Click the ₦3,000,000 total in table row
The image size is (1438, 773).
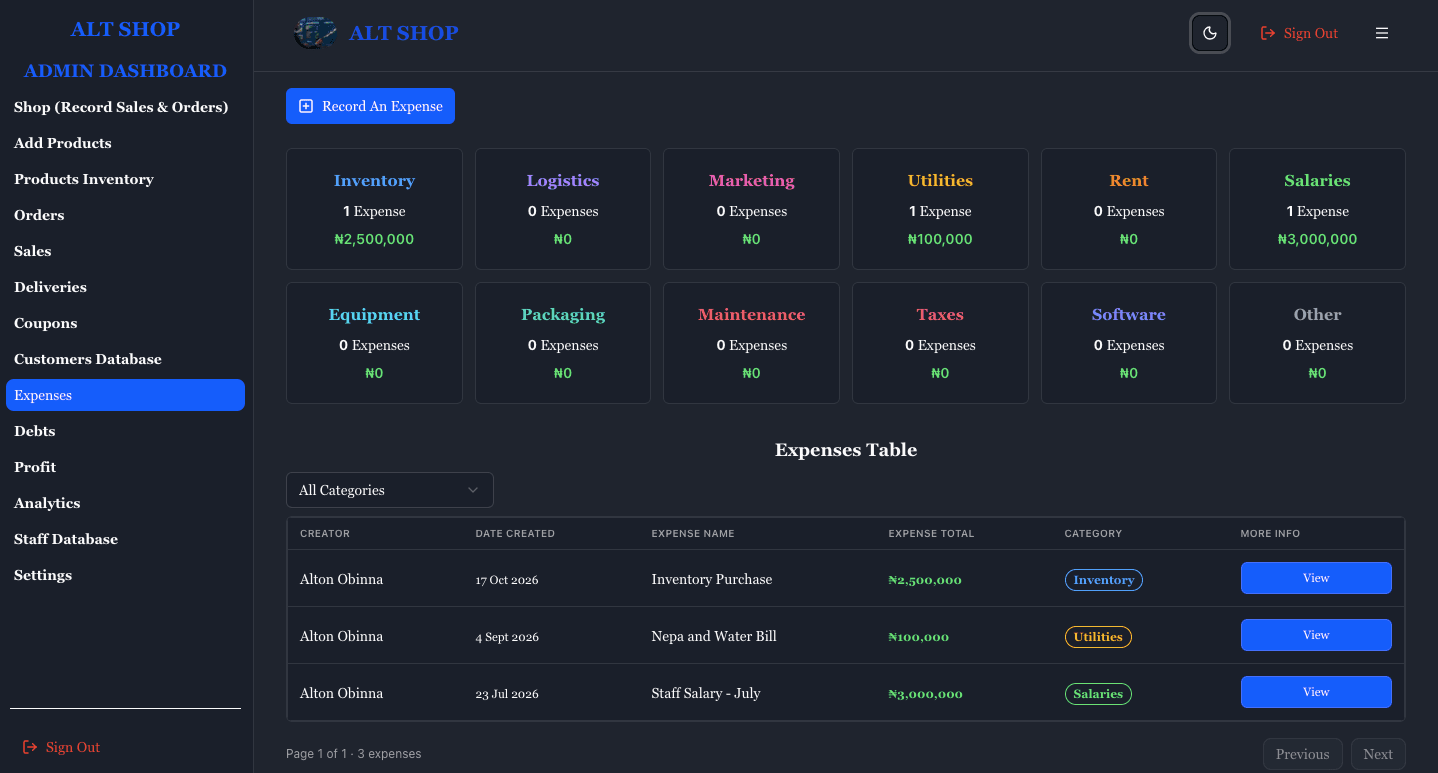[x=925, y=694]
